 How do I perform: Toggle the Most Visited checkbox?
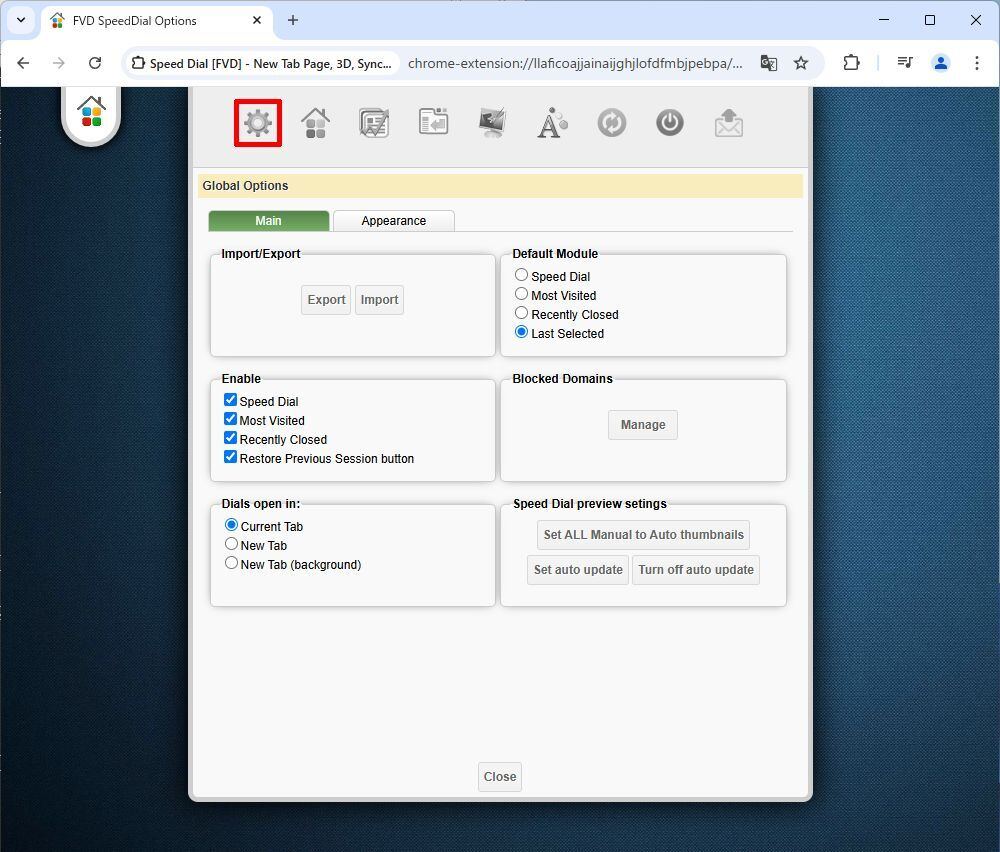(230, 419)
